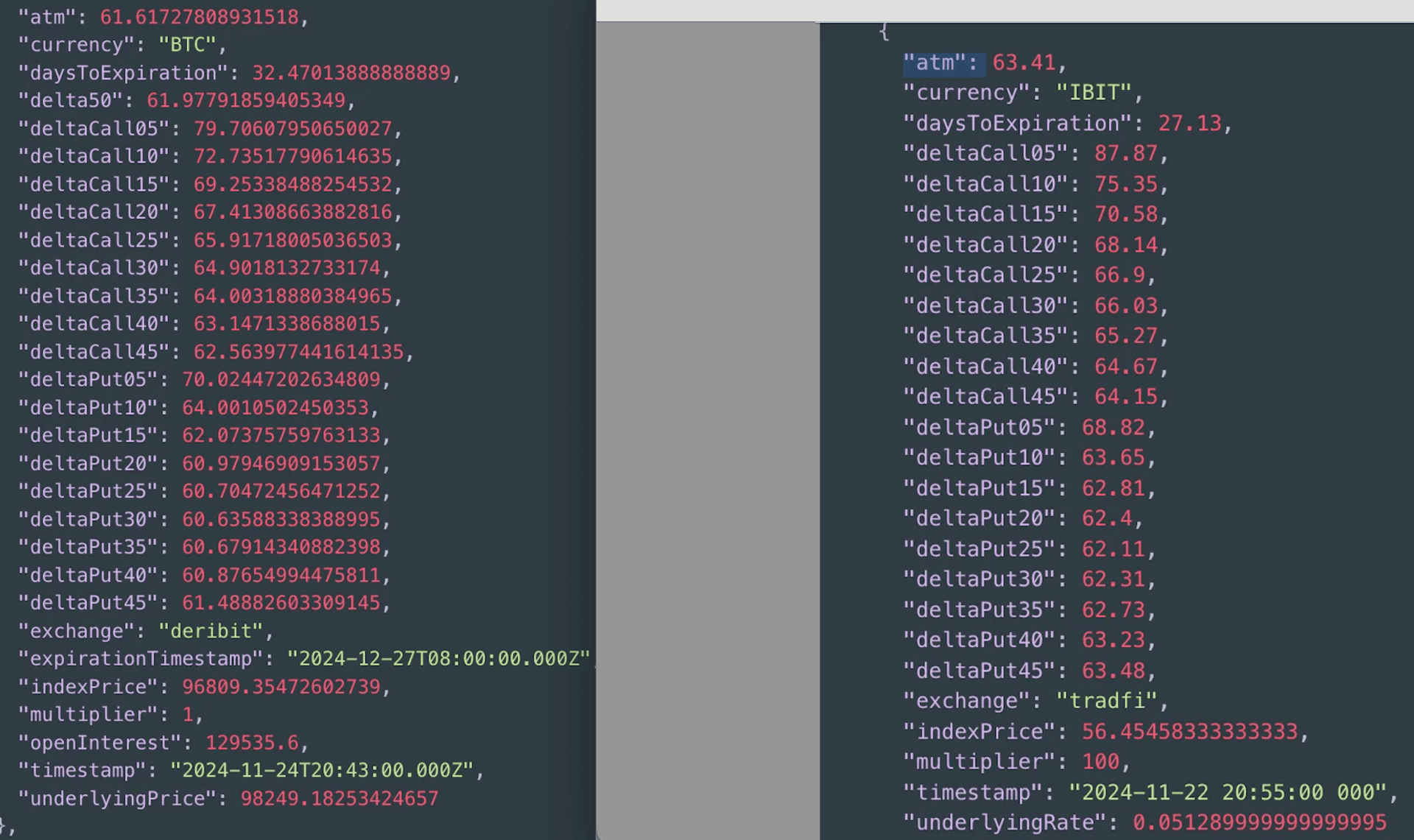Viewport: 1414px width, 840px height.
Task: Click the "delta50" key in left panel
Action: (x=71, y=100)
